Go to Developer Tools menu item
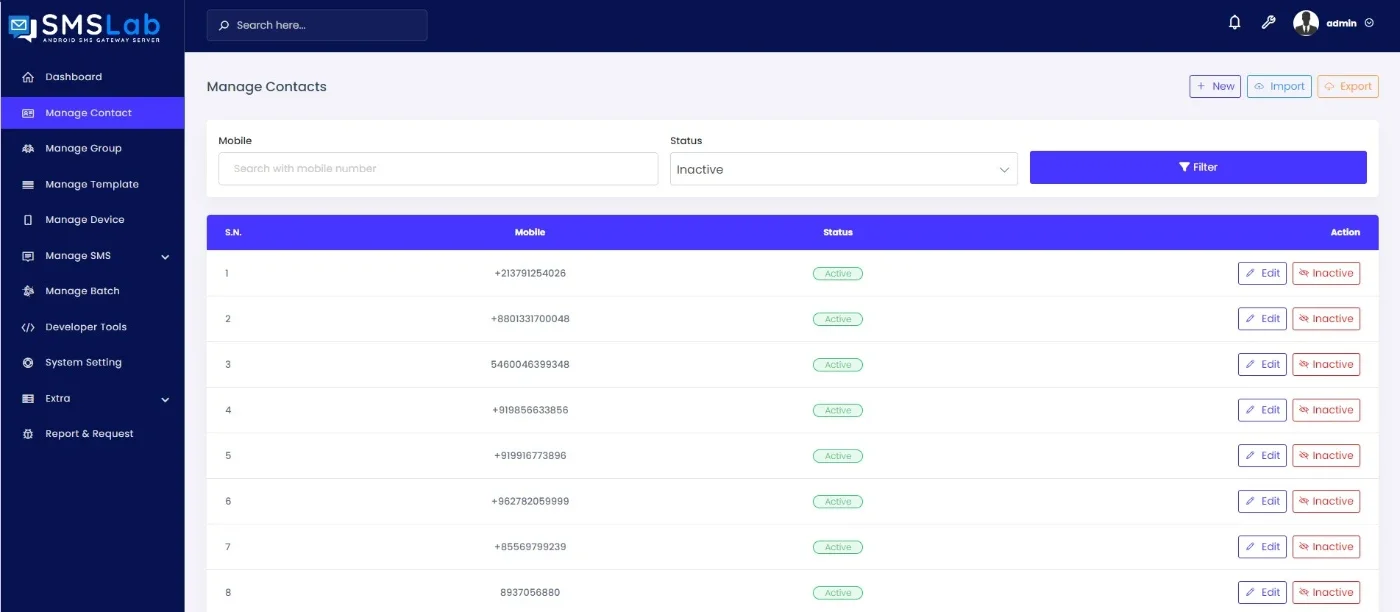The height and width of the screenshot is (612, 1400). click(86, 327)
